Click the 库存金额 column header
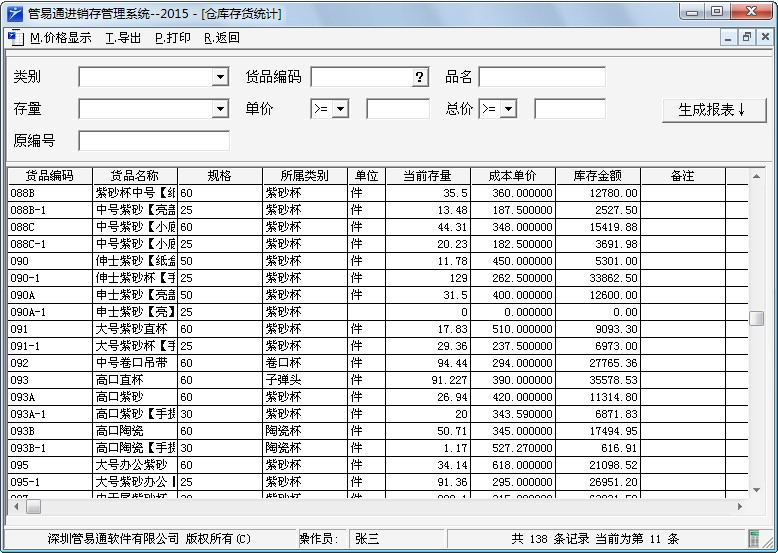The image size is (778, 553). [597, 176]
